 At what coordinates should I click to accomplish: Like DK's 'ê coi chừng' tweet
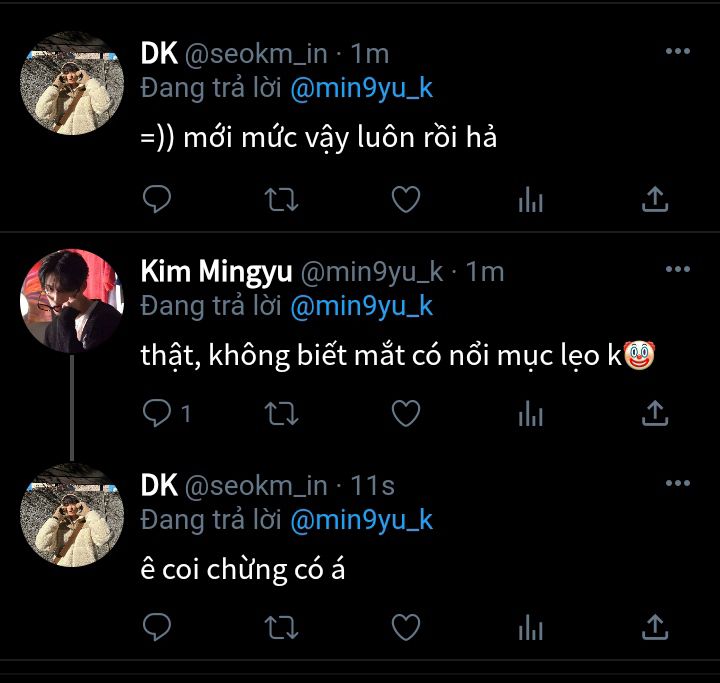point(406,627)
